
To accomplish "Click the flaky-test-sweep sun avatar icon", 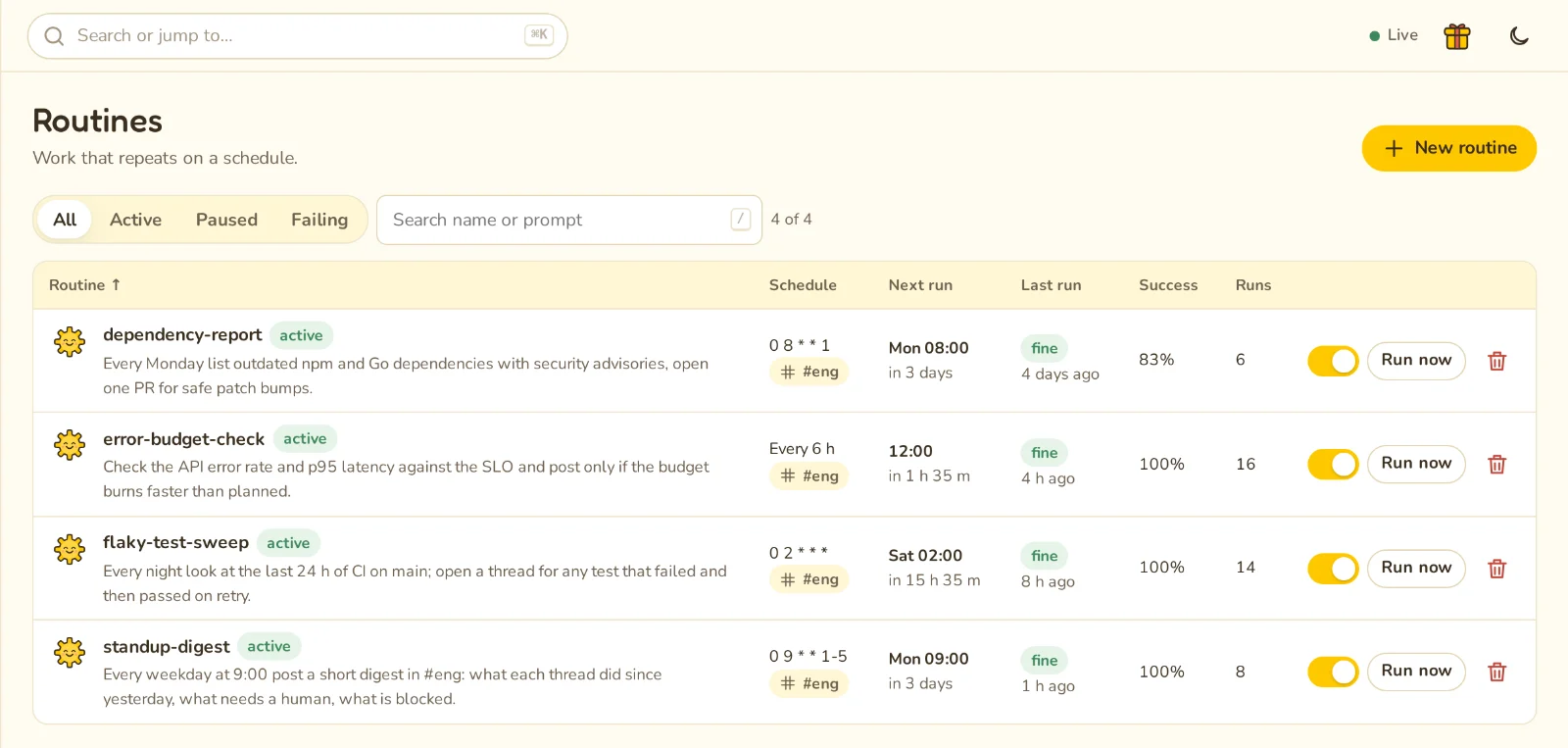I will tap(70, 549).
